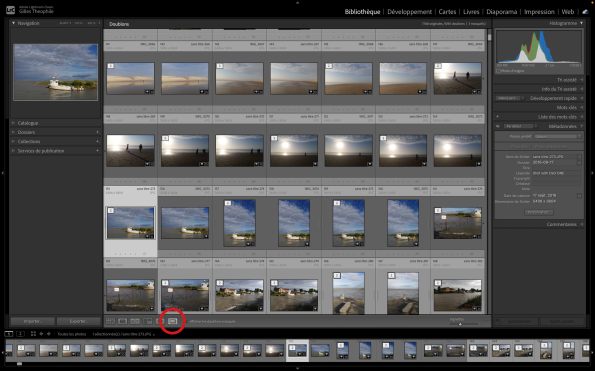Hide left panels with the left edge arrow
This screenshot has height=371, width=595.
2,173
